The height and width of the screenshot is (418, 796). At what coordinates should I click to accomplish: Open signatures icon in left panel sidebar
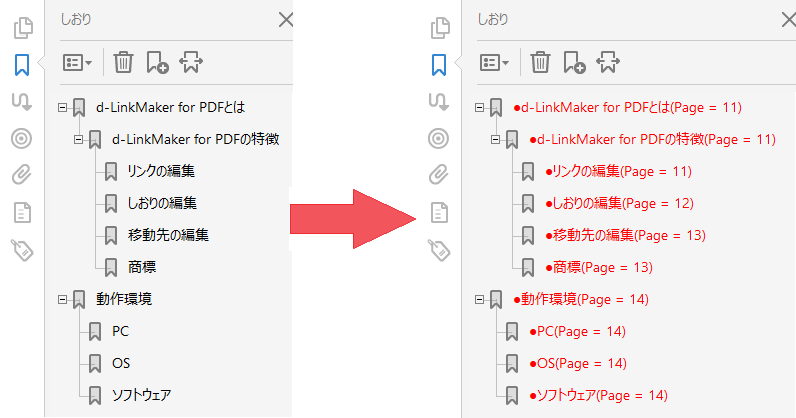coord(22,102)
